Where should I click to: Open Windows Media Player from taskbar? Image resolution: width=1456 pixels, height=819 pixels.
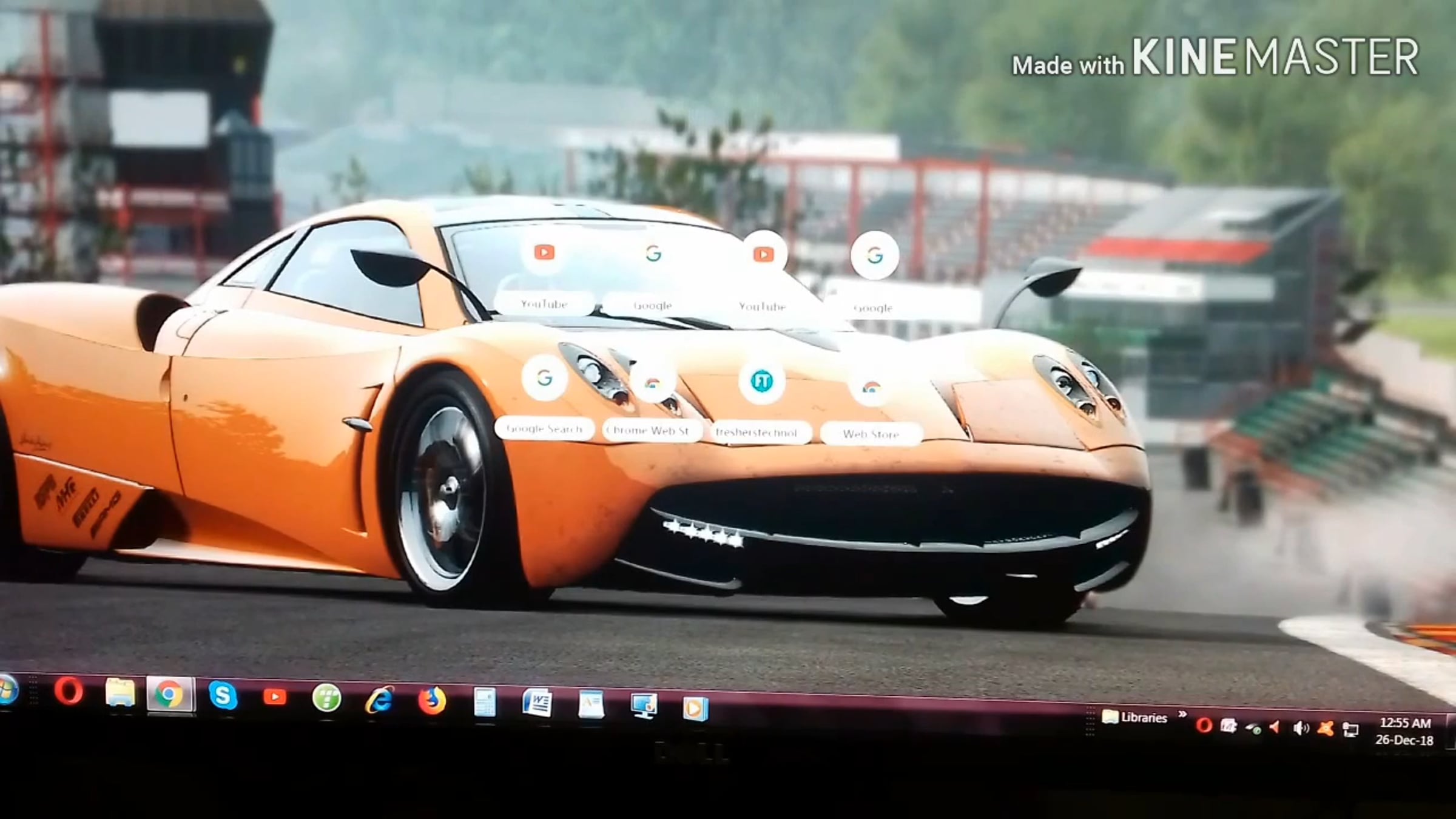(695, 709)
